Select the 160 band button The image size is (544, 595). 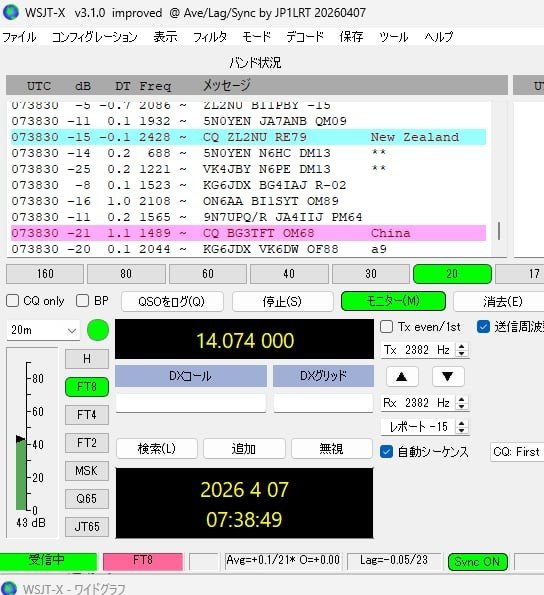pyautogui.click(x=45, y=274)
